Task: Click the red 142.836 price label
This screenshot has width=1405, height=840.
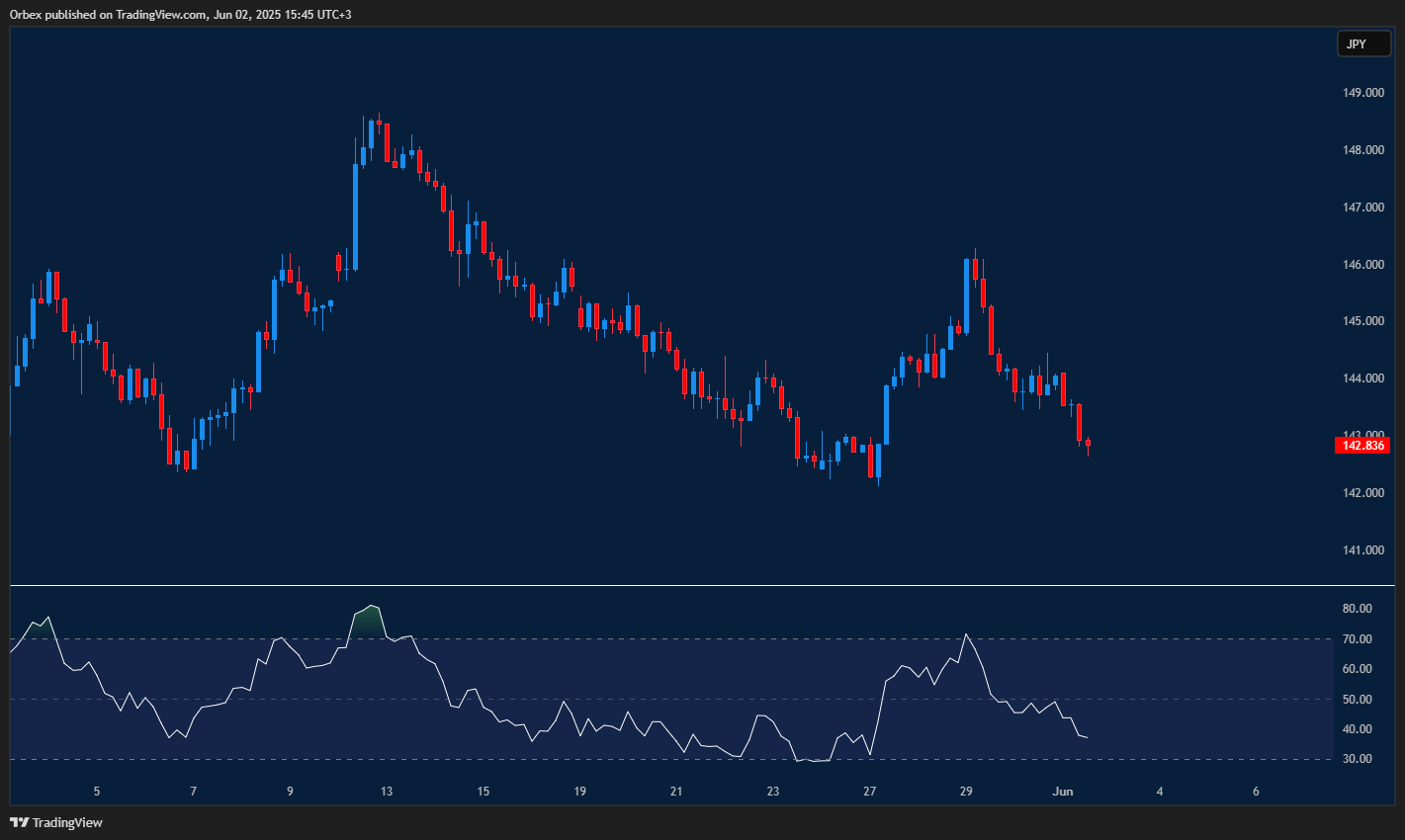Action: (1361, 446)
